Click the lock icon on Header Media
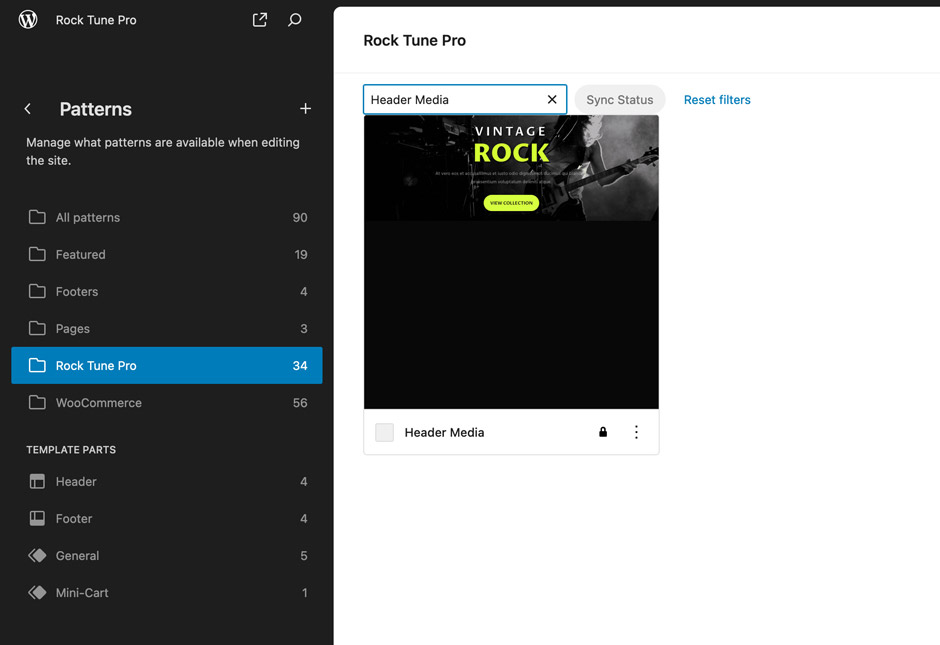Image resolution: width=940 pixels, height=645 pixels. coord(603,433)
